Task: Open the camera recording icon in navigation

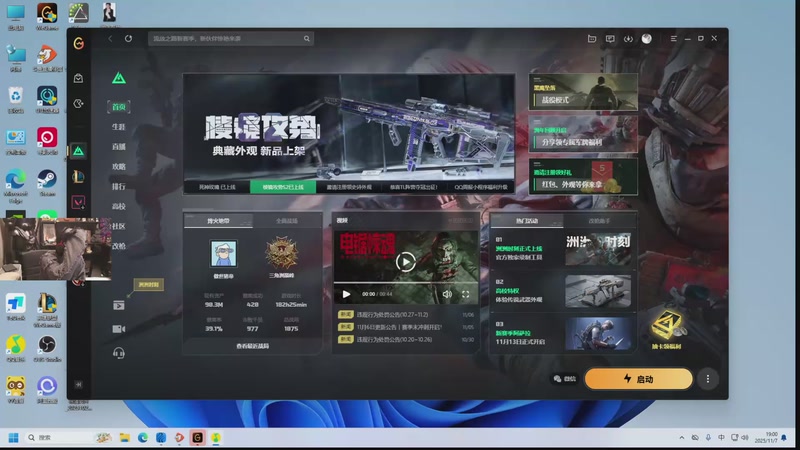Action: [x=118, y=329]
